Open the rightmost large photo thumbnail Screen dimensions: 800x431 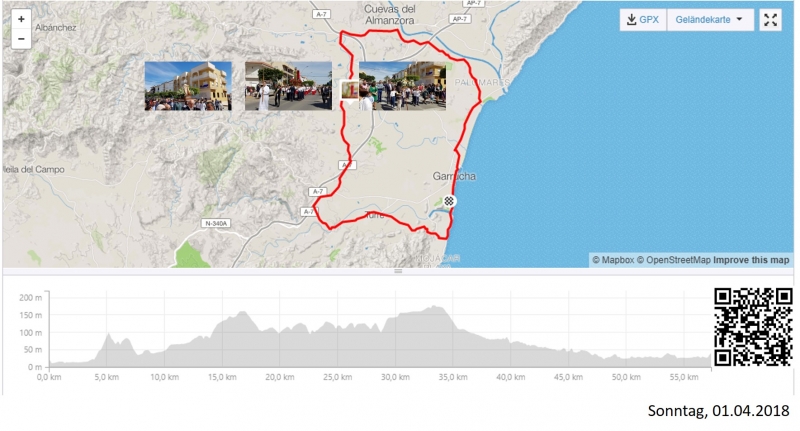click(x=402, y=85)
